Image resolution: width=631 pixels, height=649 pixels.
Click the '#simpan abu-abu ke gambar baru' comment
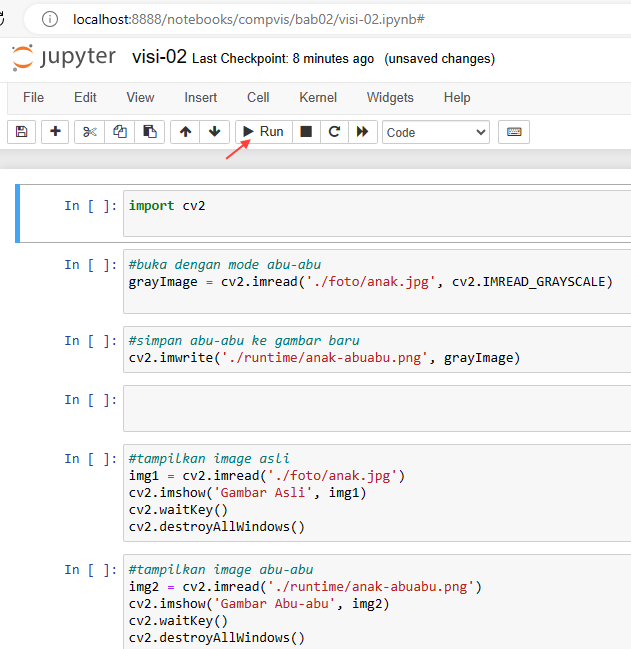click(x=244, y=341)
